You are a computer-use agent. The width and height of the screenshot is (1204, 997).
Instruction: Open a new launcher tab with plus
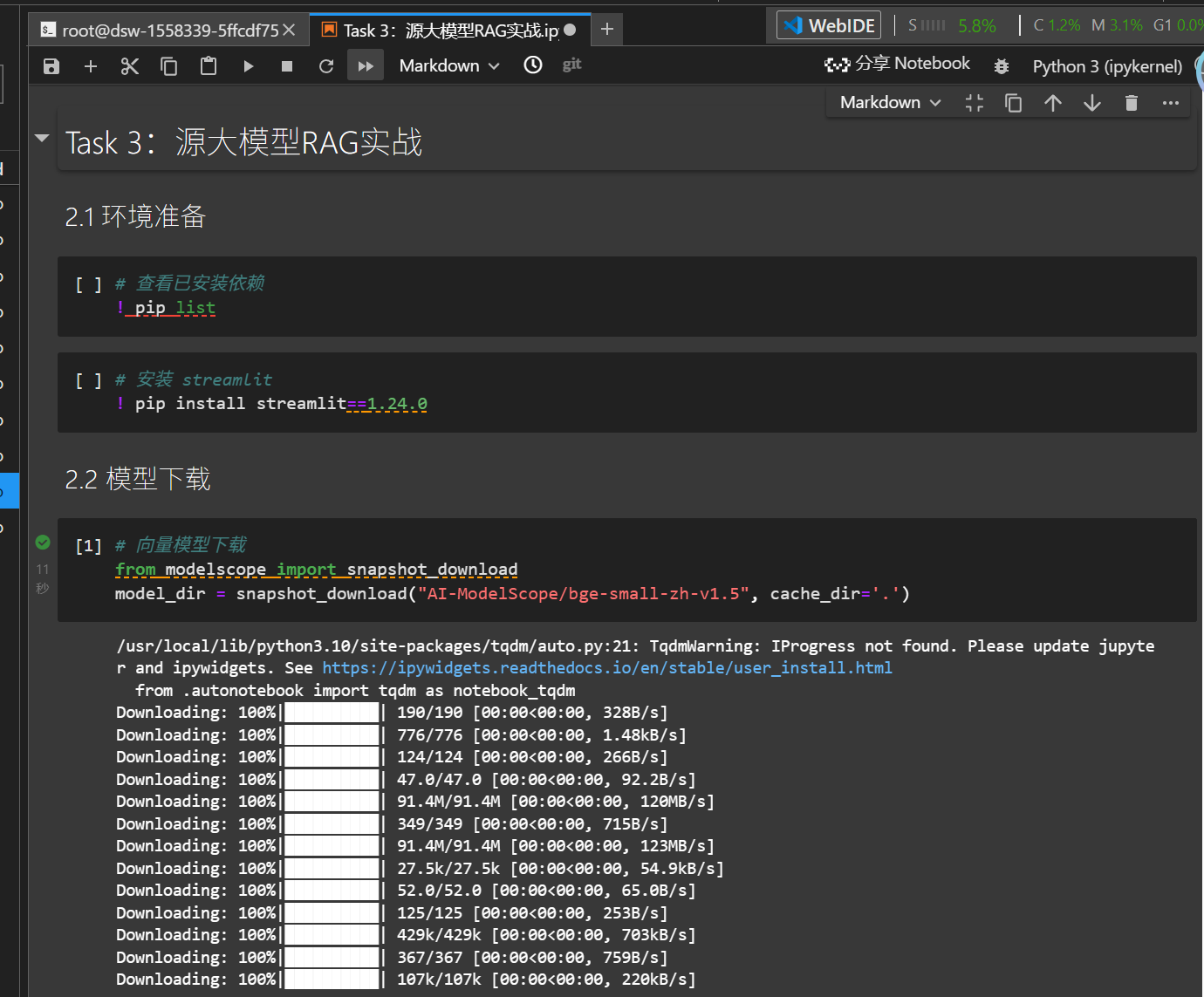[607, 30]
